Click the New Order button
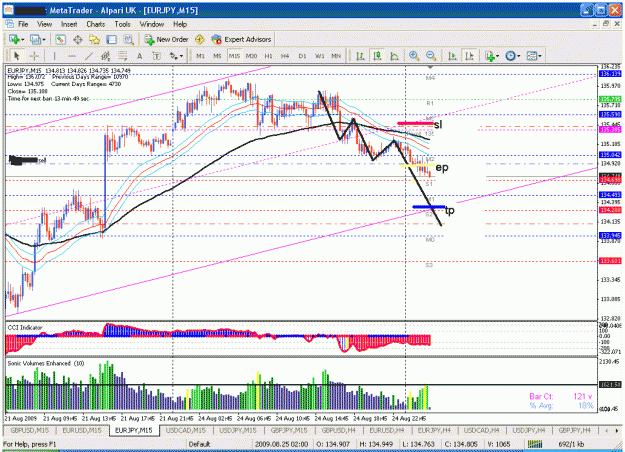 (166, 39)
